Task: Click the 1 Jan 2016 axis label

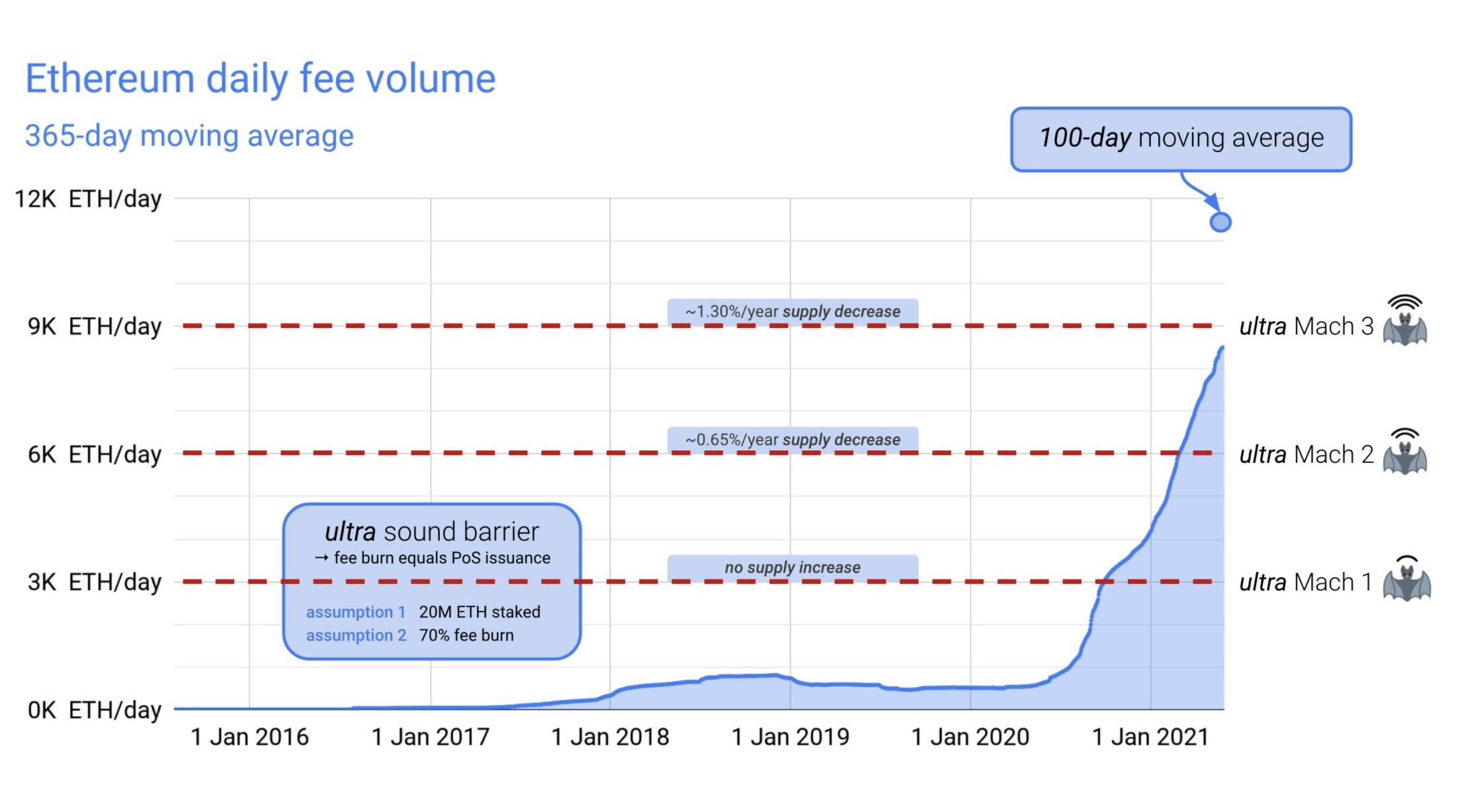Action: pyautogui.click(x=249, y=737)
